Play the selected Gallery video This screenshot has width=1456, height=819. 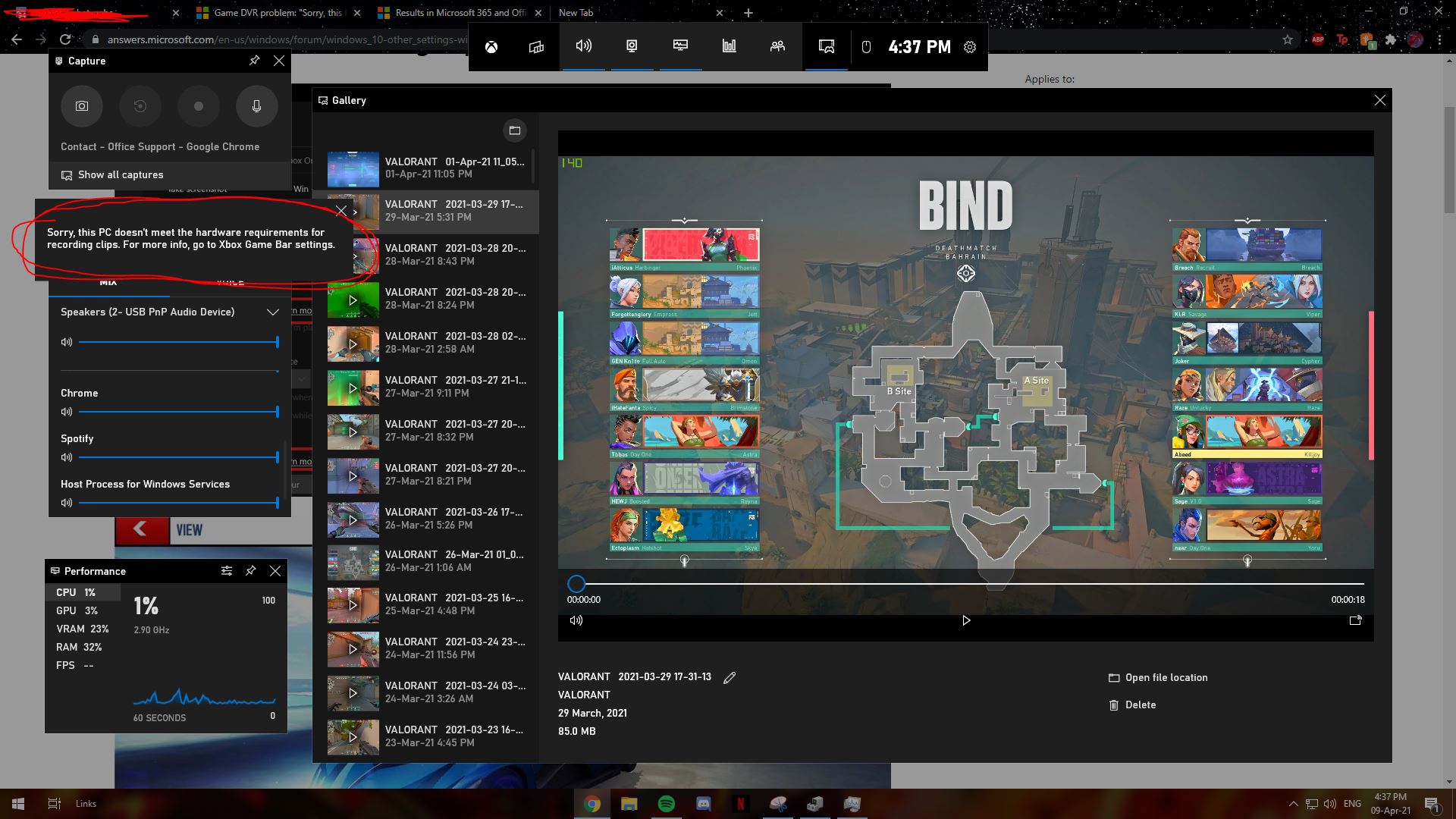965,620
